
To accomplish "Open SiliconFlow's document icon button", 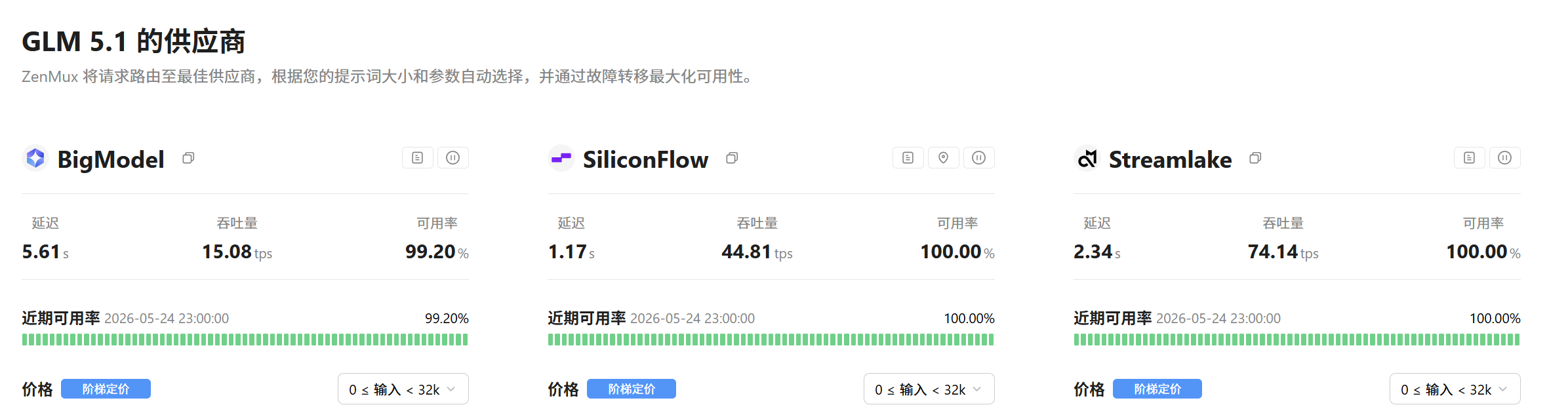I will (x=908, y=158).
